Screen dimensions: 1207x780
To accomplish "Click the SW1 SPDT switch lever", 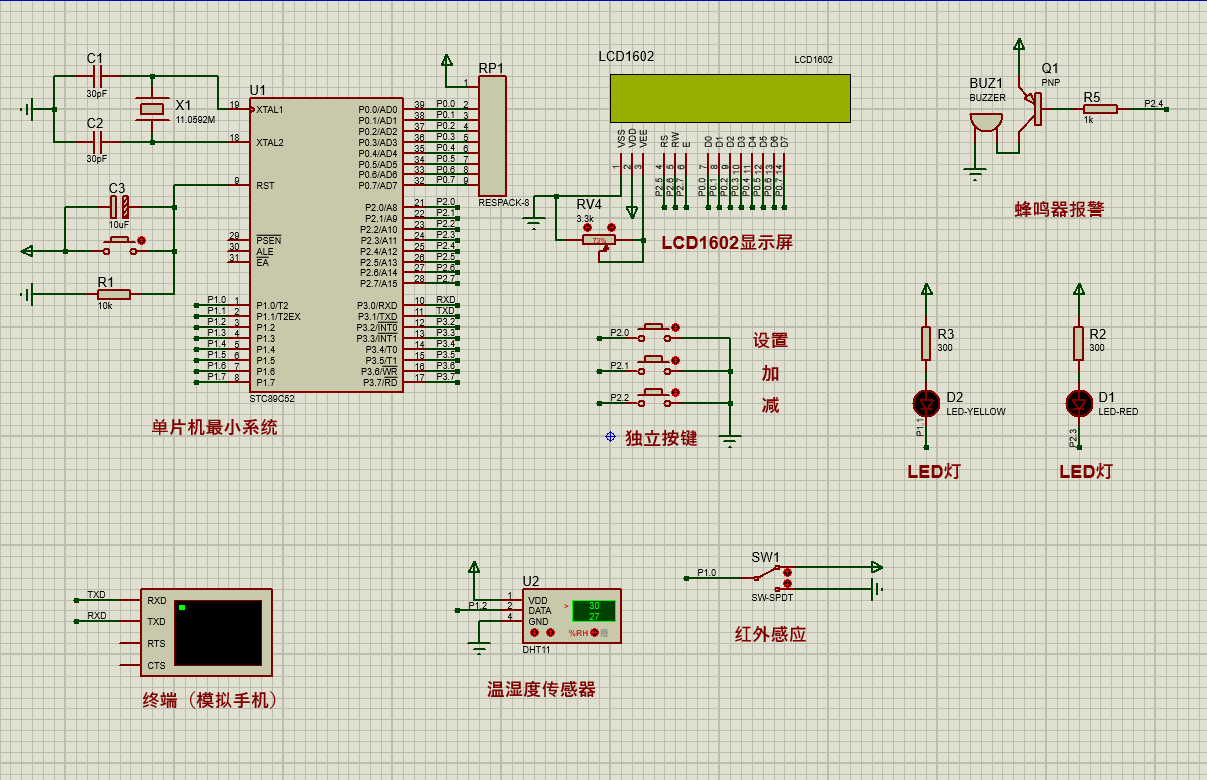I will pos(768,575).
